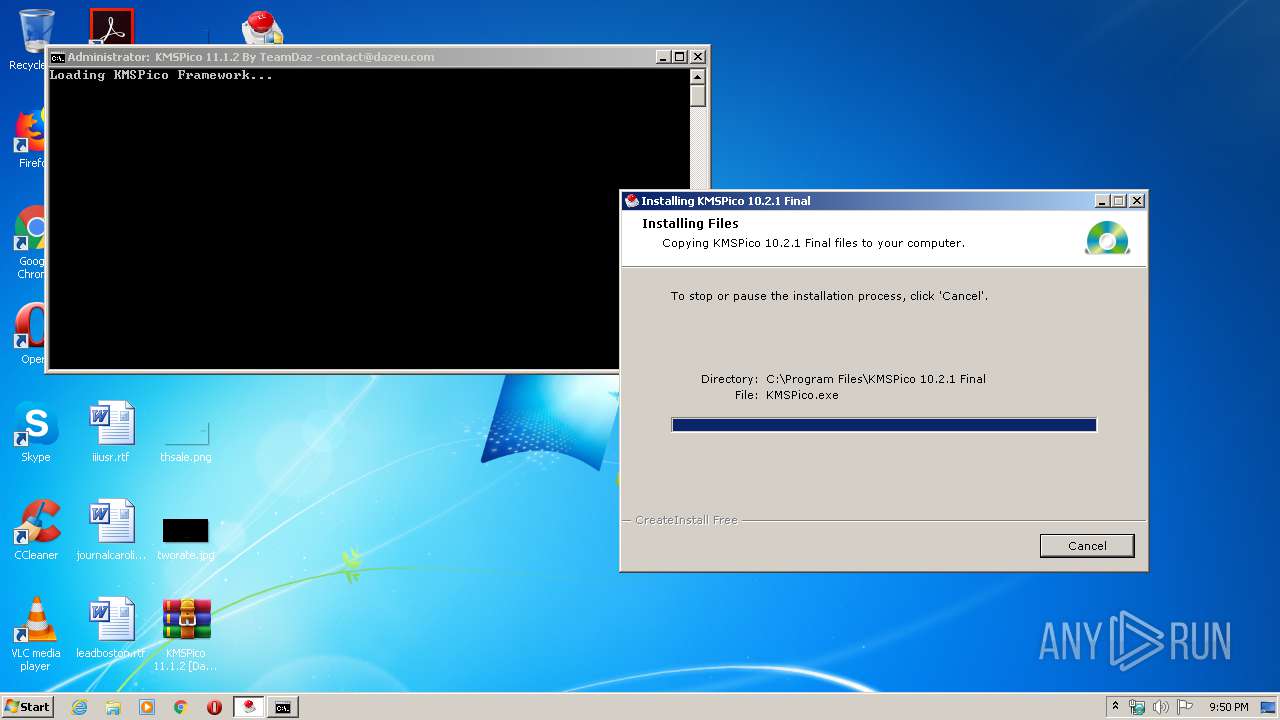Click the 9:50 PM clock

tap(1228, 707)
